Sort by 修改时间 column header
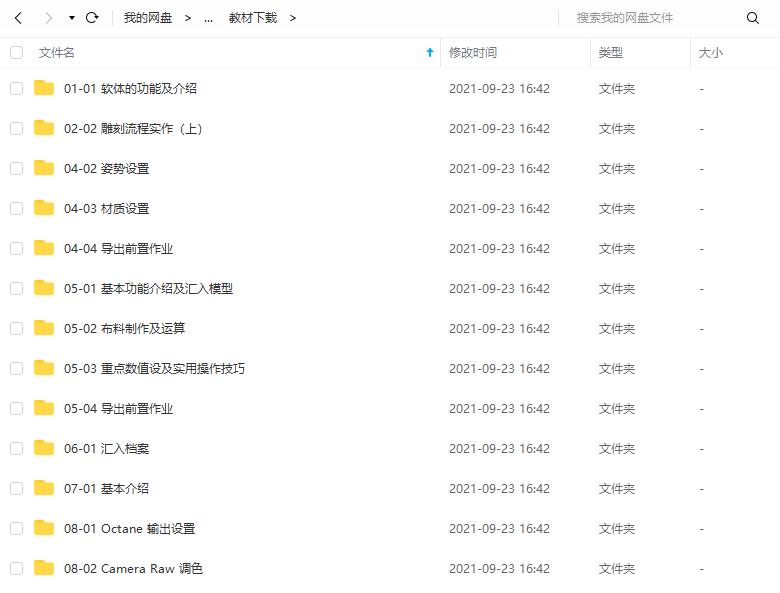 click(473, 52)
